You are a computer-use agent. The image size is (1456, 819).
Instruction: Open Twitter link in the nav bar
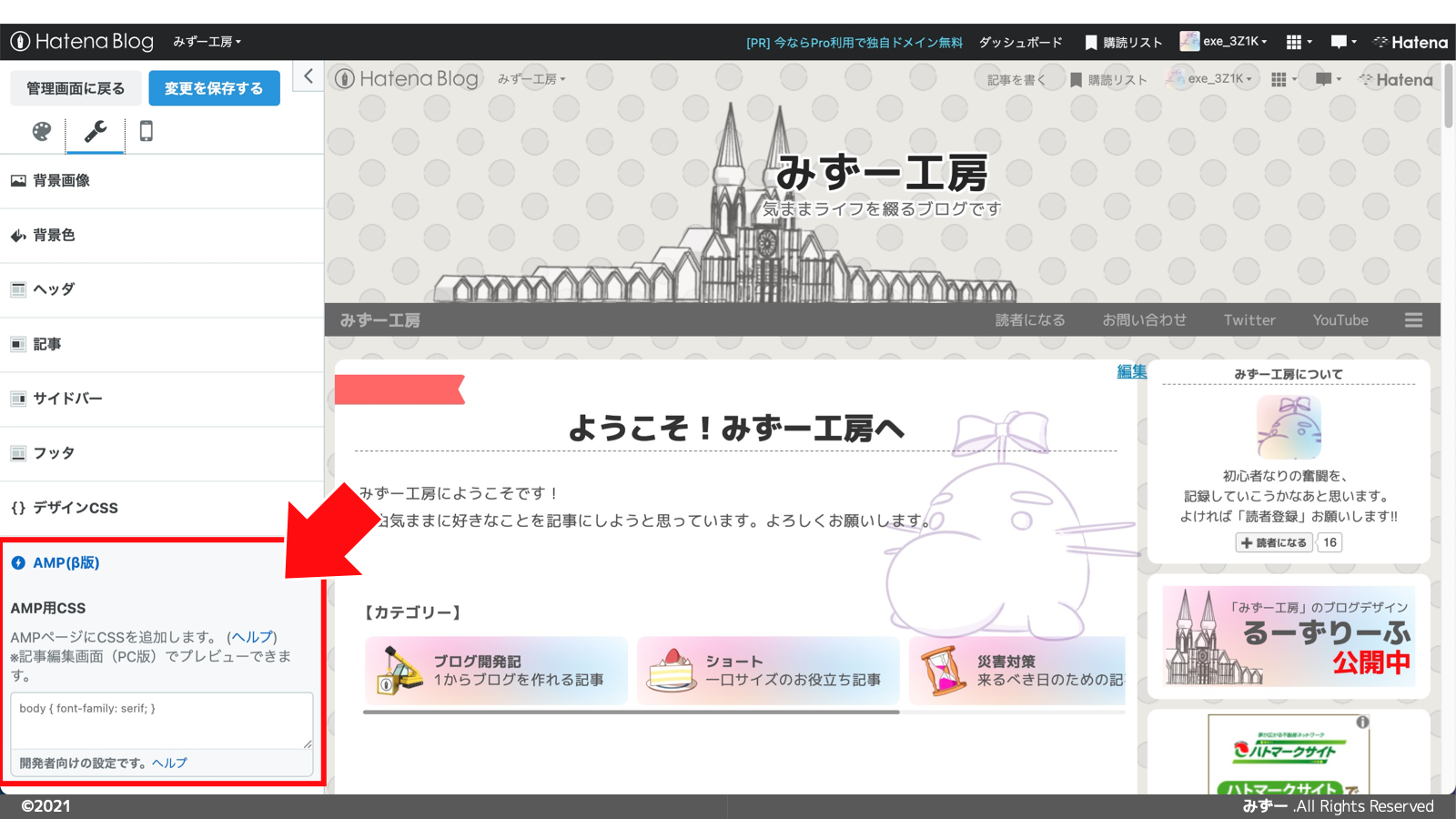(1249, 320)
